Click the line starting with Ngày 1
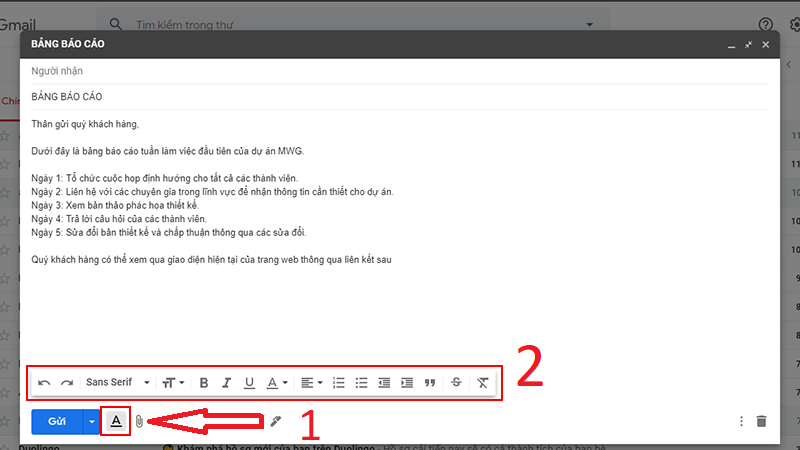 pos(165,178)
